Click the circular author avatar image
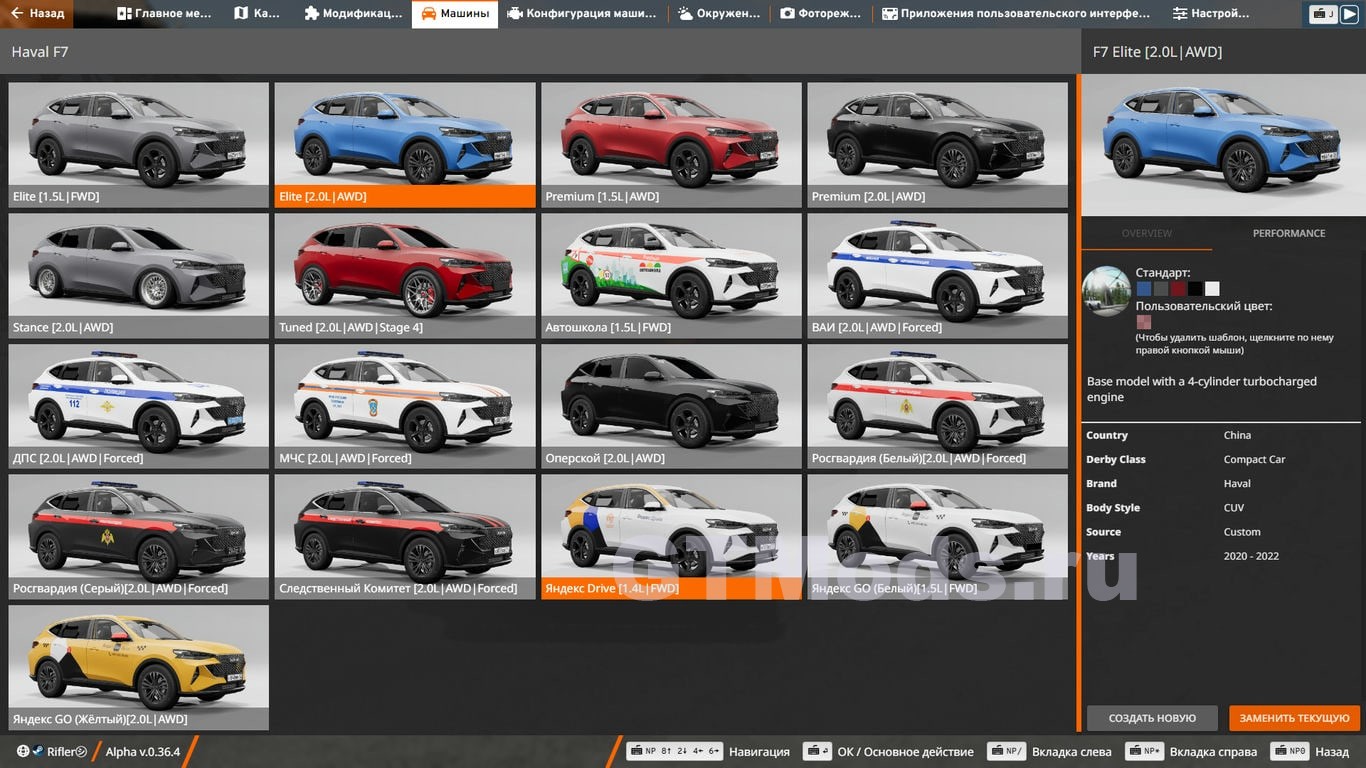 point(1107,291)
